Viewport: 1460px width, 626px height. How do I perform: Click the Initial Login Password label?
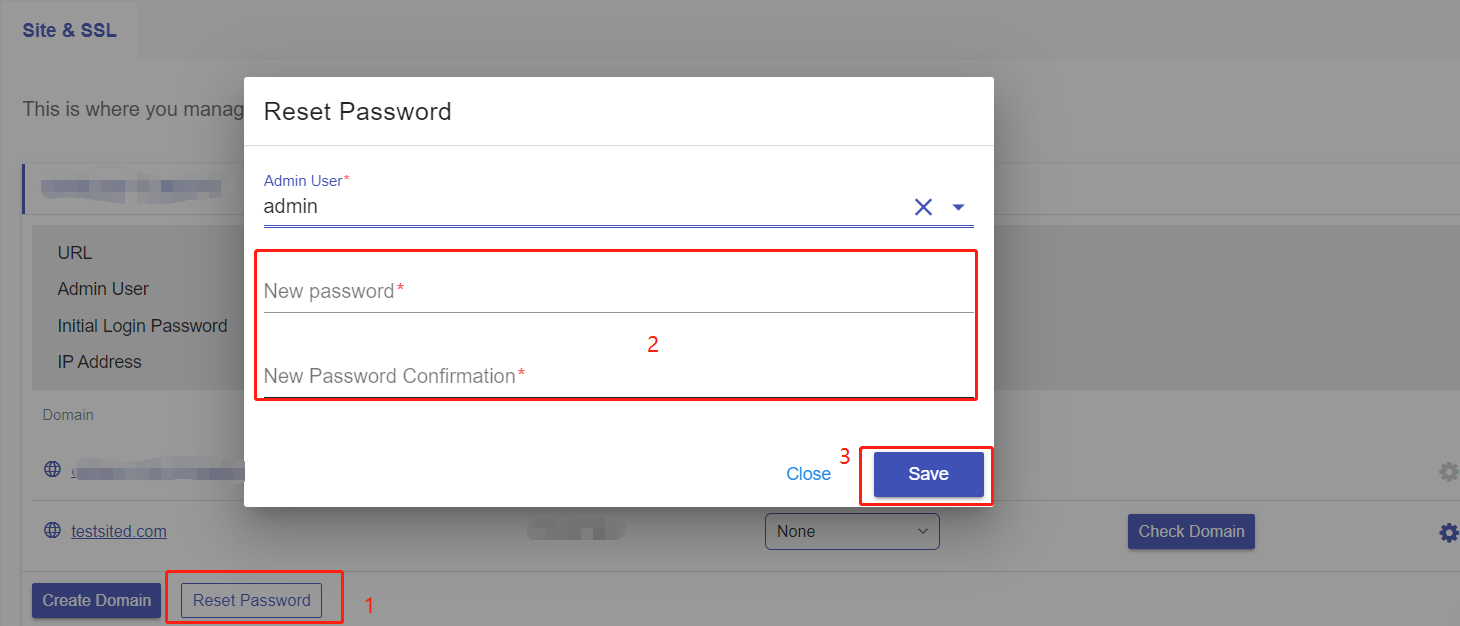coord(142,326)
